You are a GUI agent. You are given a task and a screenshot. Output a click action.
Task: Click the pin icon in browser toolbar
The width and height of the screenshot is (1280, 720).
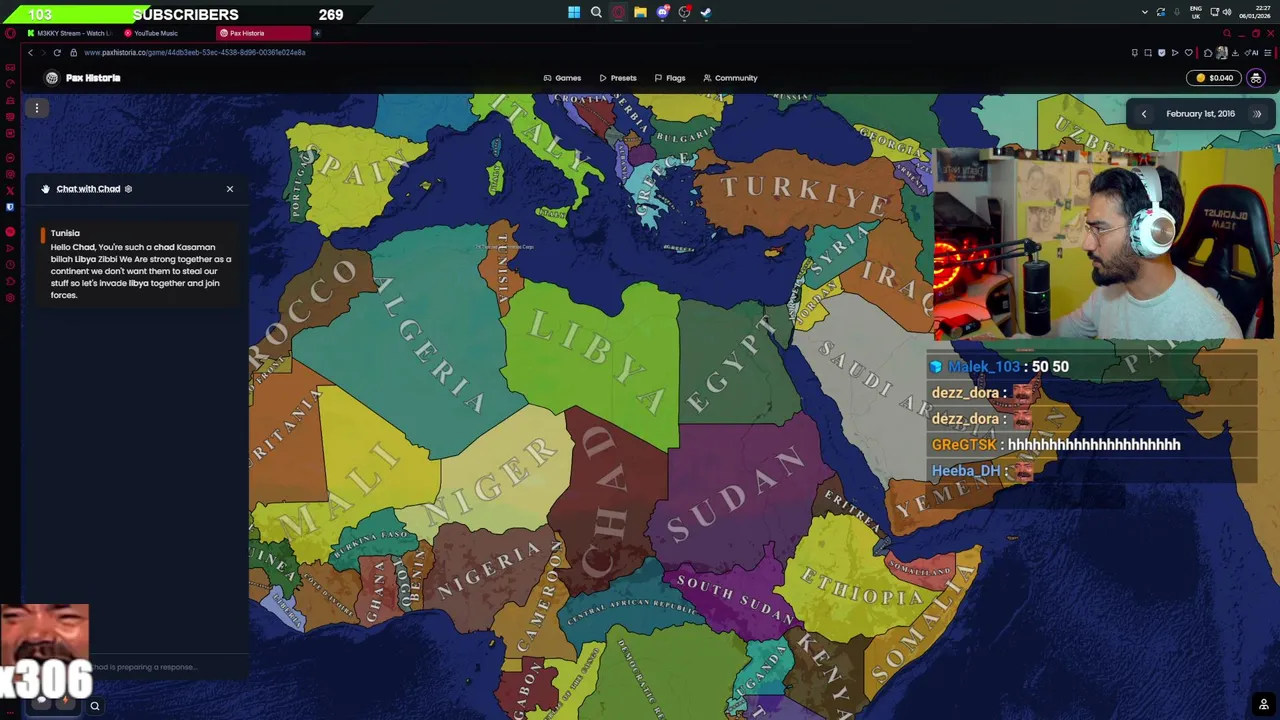pos(1134,53)
